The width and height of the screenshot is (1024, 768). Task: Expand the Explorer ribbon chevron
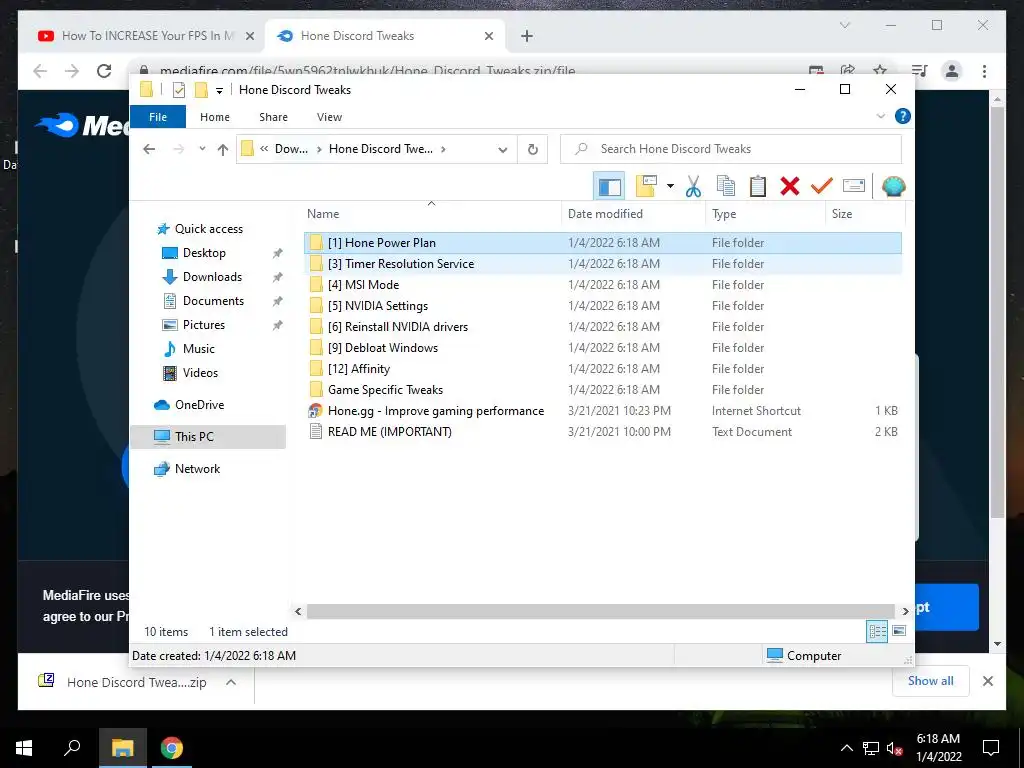[880, 116]
